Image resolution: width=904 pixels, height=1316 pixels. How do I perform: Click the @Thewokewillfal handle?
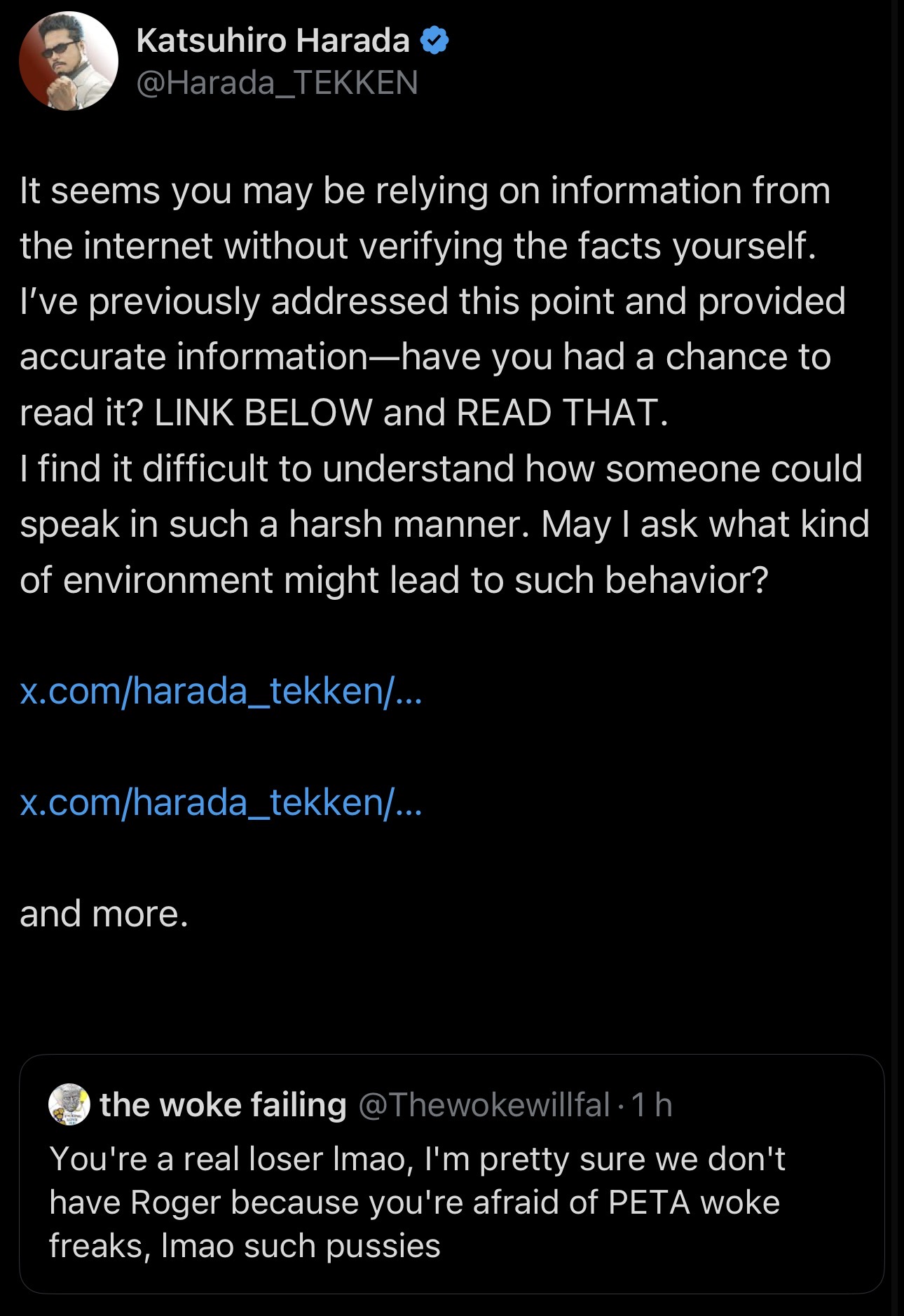pos(484,1105)
